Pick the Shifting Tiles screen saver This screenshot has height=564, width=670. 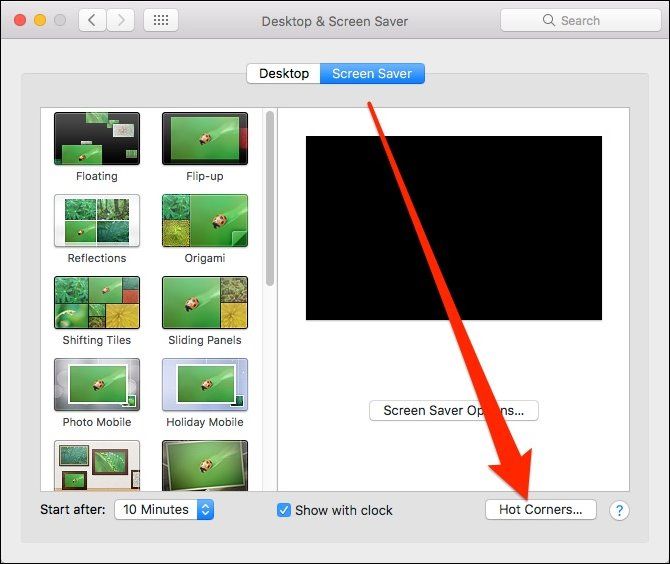[x=97, y=303]
